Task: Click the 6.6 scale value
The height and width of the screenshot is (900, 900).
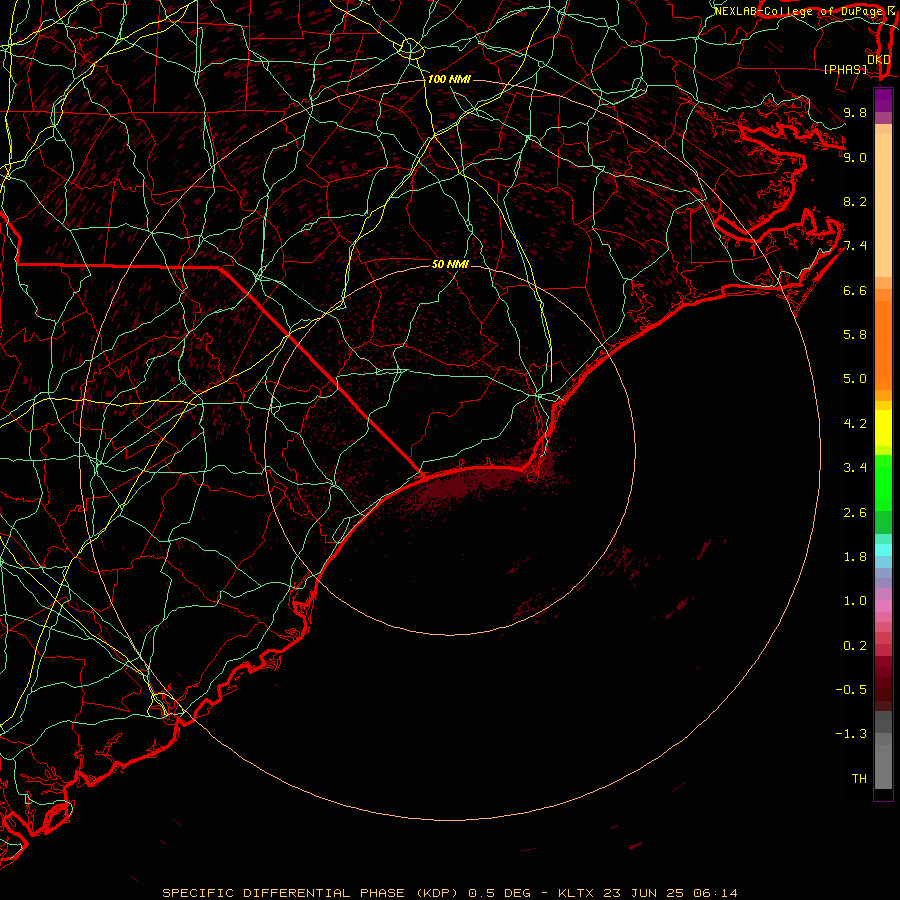Action: [855, 290]
